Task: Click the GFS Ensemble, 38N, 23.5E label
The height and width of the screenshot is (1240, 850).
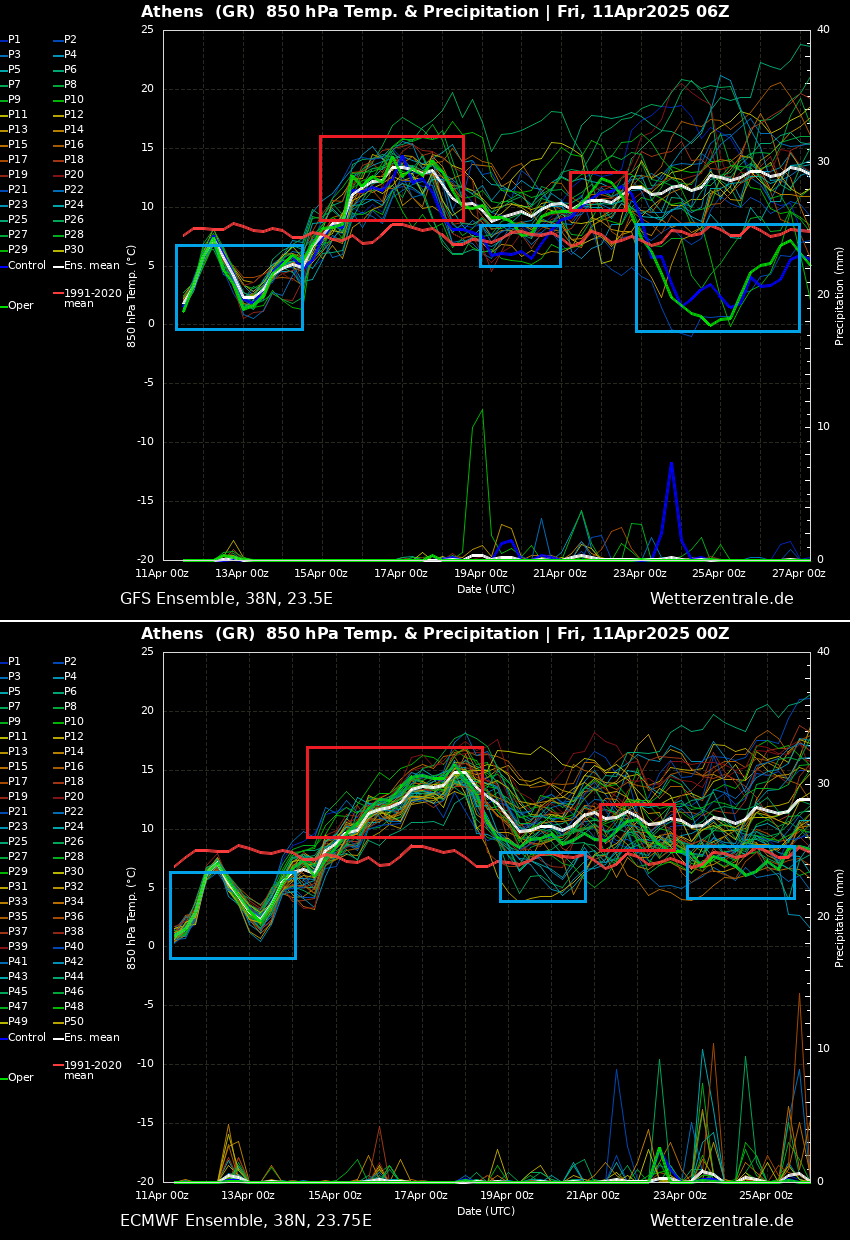Action: point(226,599)
